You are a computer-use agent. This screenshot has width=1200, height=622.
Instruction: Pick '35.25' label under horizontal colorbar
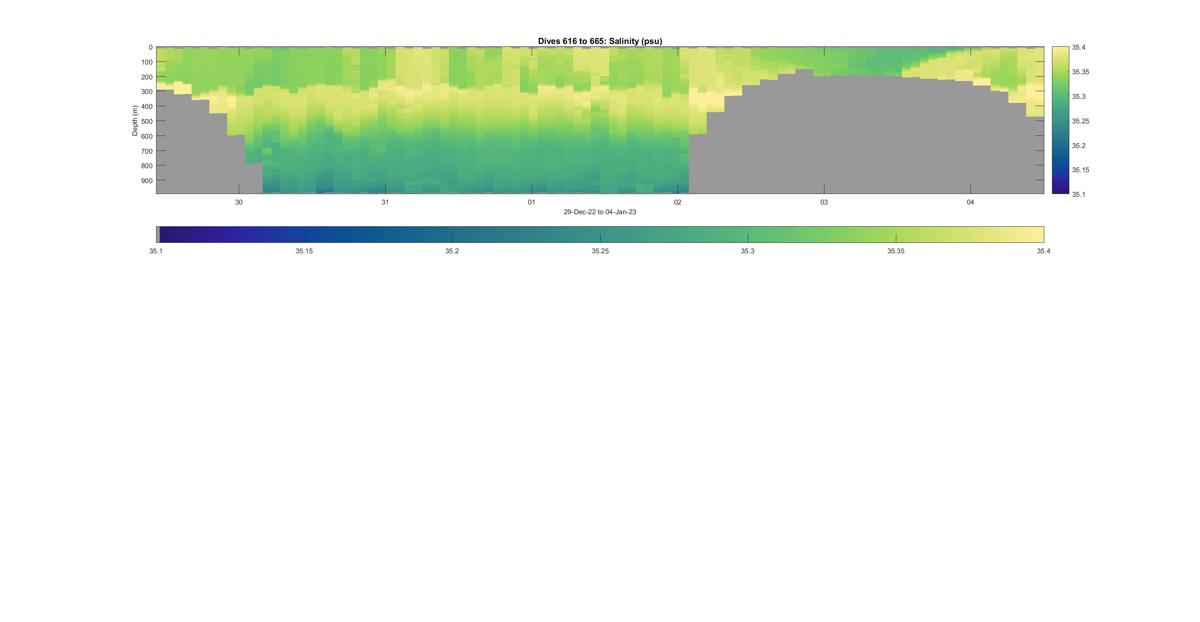pyautogui.click(x=600, y=251)
